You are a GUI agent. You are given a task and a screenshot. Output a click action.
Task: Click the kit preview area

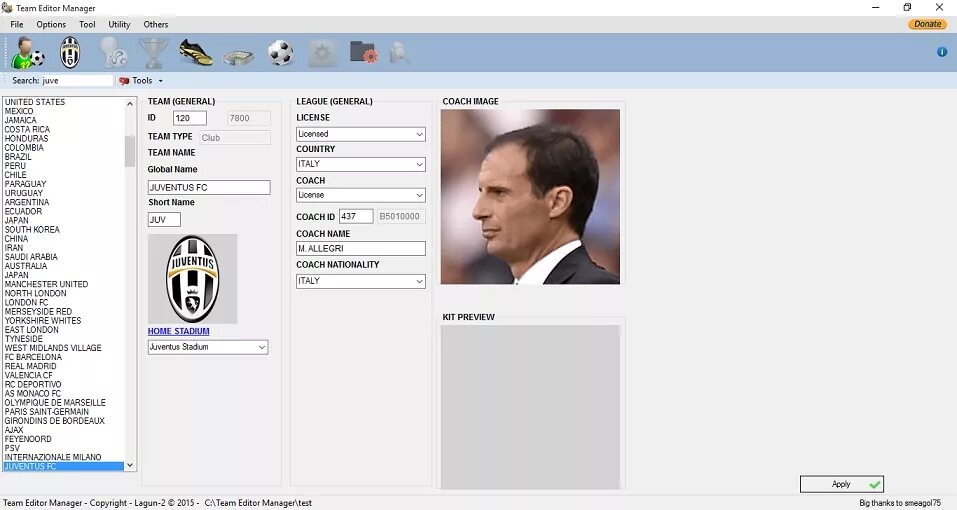(530, 407)
